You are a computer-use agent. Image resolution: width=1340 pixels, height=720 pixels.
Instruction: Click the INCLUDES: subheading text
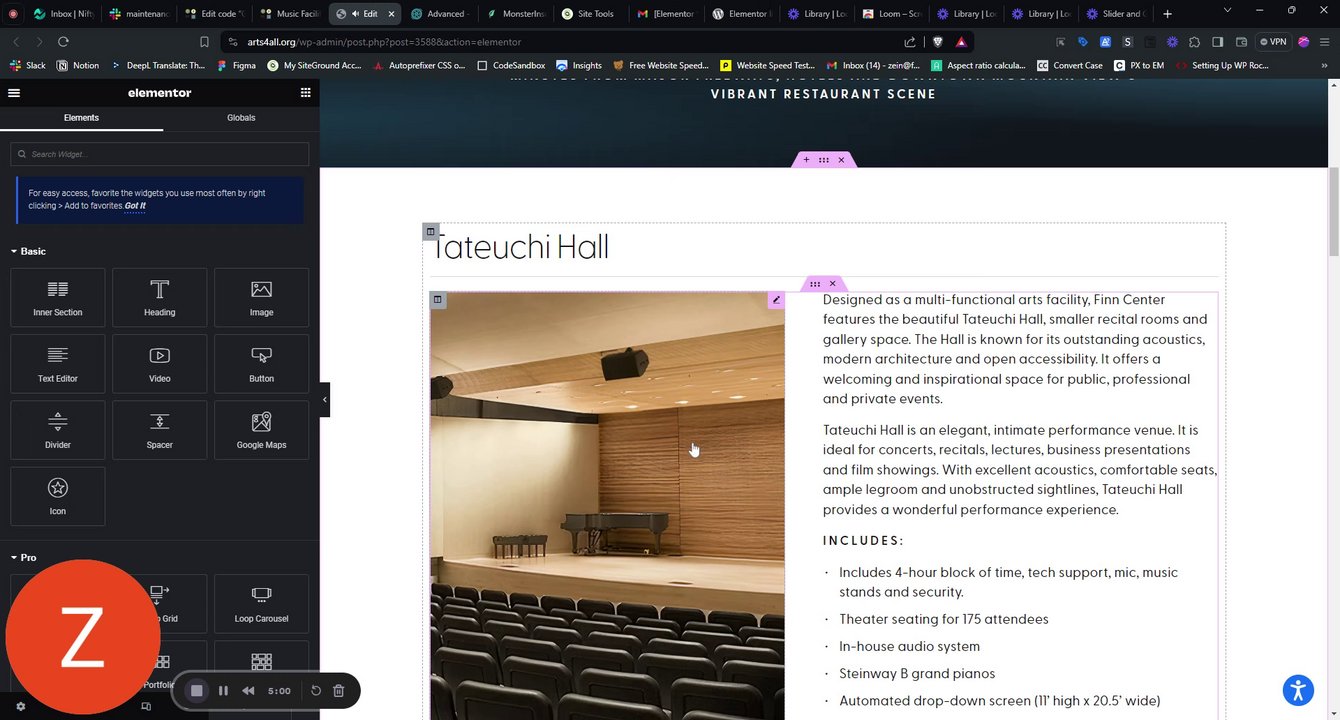863,541
